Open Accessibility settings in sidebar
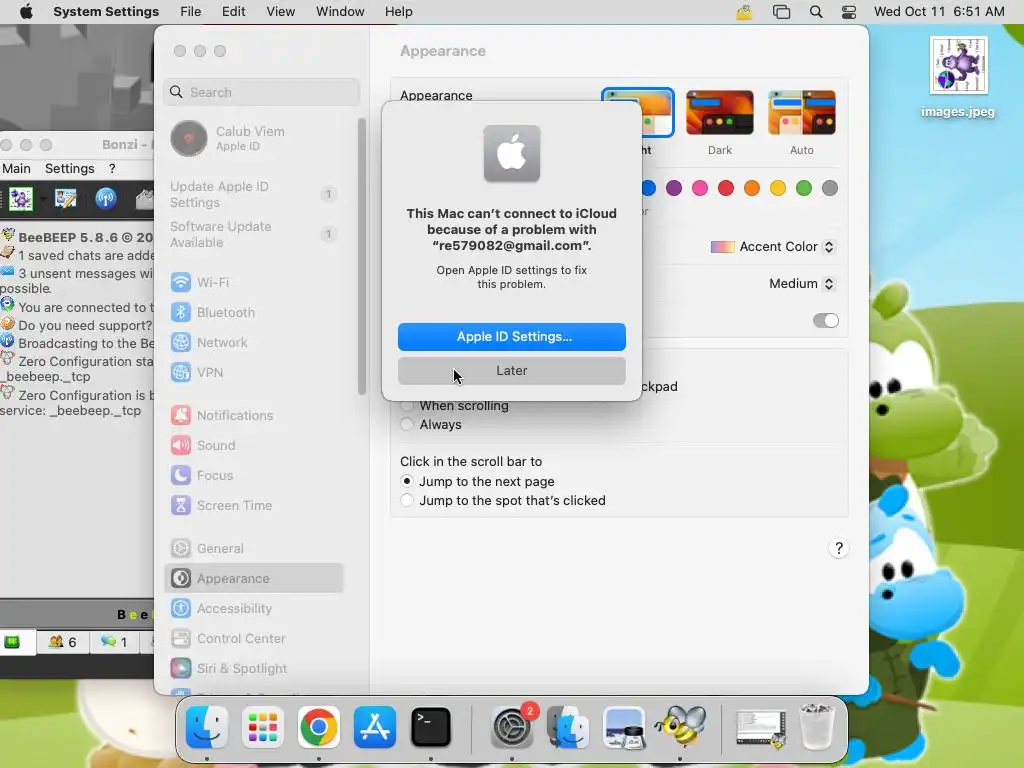The image size is (1024, 768). pyautogui.click(x=253, y=609)
